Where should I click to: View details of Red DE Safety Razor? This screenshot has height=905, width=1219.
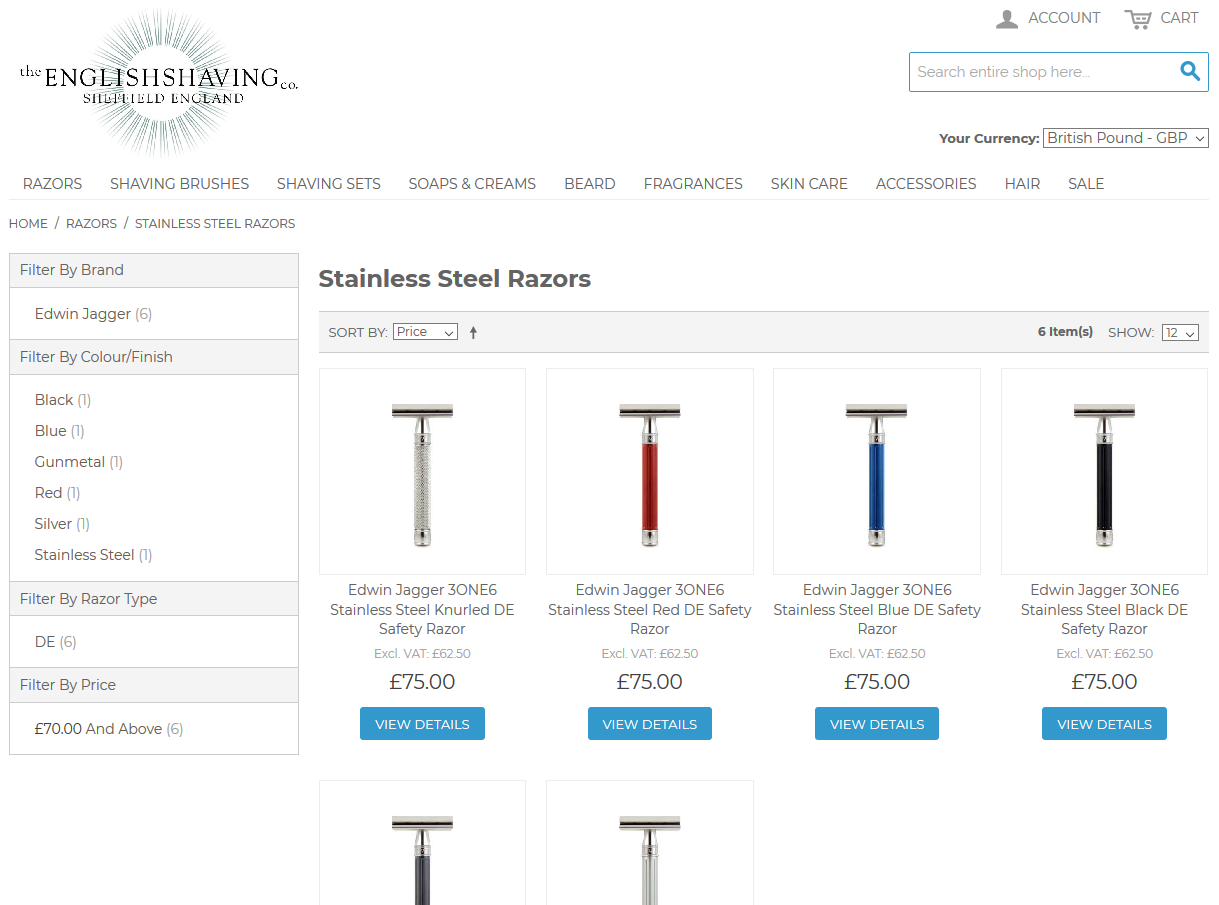pyautogui.click(x=650, y=724)
